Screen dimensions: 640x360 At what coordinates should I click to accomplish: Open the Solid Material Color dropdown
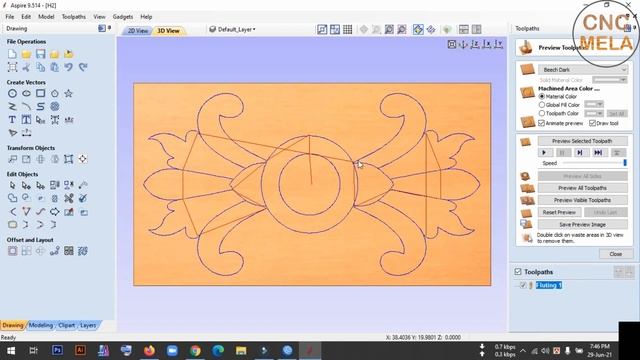click(x=610, y=80)
